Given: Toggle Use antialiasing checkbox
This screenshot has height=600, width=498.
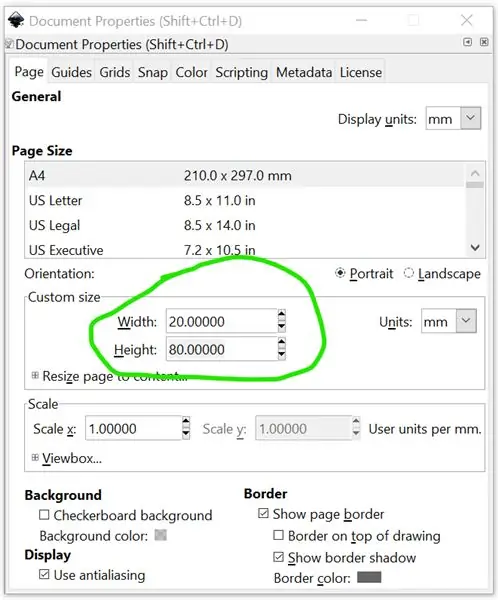Looking at the screenshot, I should [x=44, y=574].
